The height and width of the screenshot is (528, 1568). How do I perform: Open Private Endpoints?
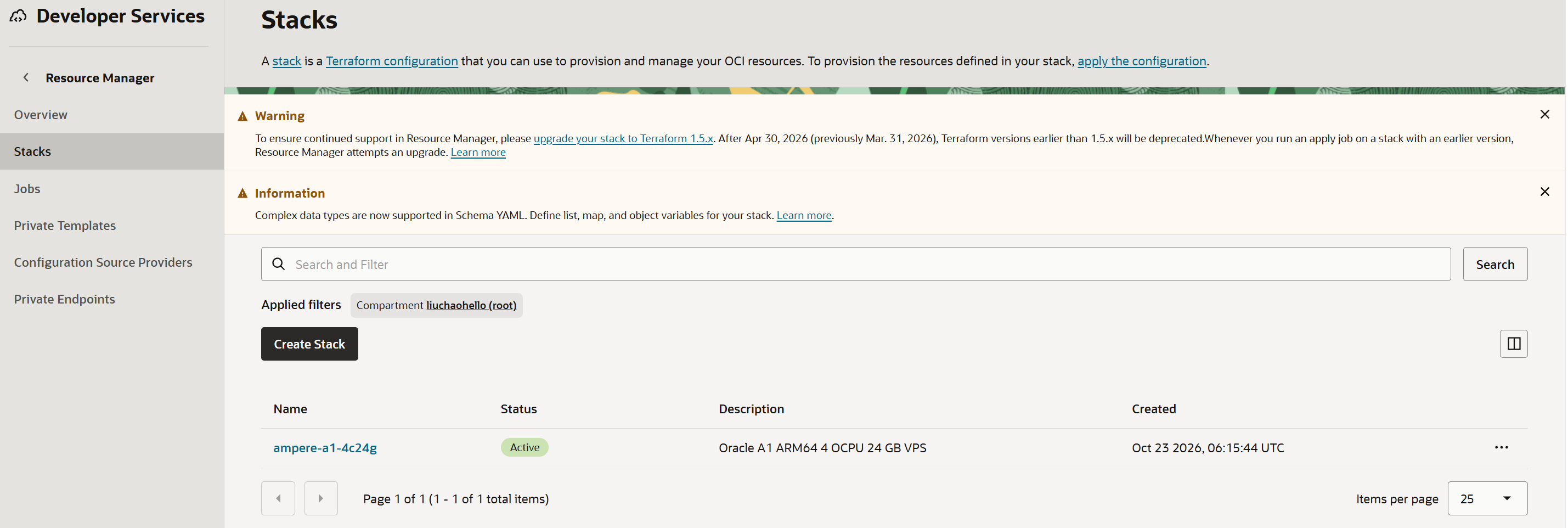coord(112,299)
